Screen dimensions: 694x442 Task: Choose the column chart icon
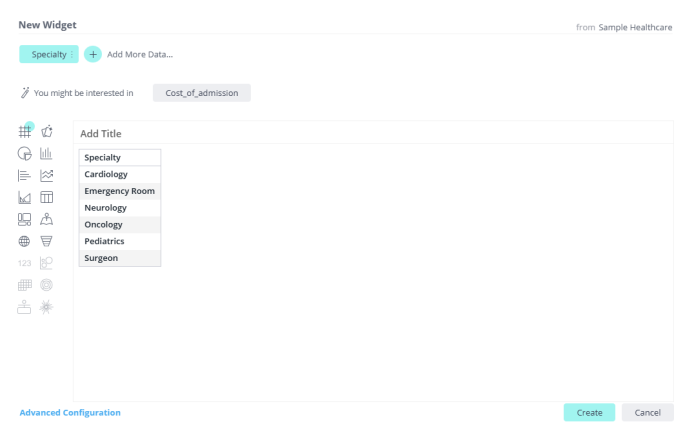[x=46, y=154]
